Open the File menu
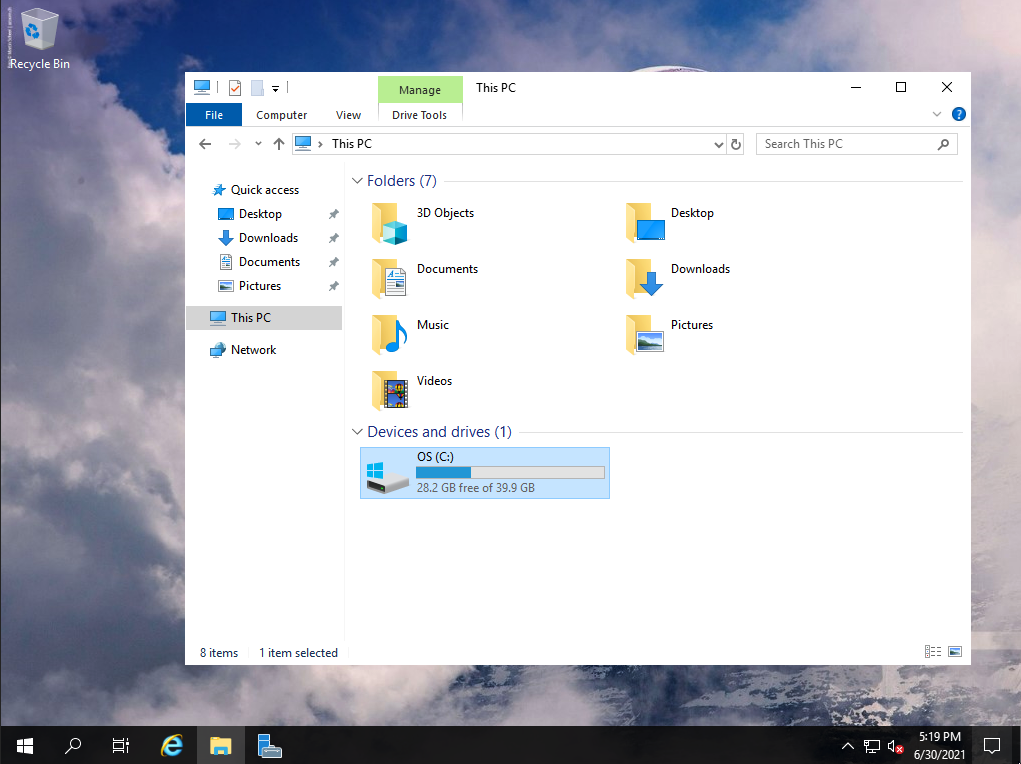The width and height of the screenshot is (1021, 764). click(x=214, y=115)
